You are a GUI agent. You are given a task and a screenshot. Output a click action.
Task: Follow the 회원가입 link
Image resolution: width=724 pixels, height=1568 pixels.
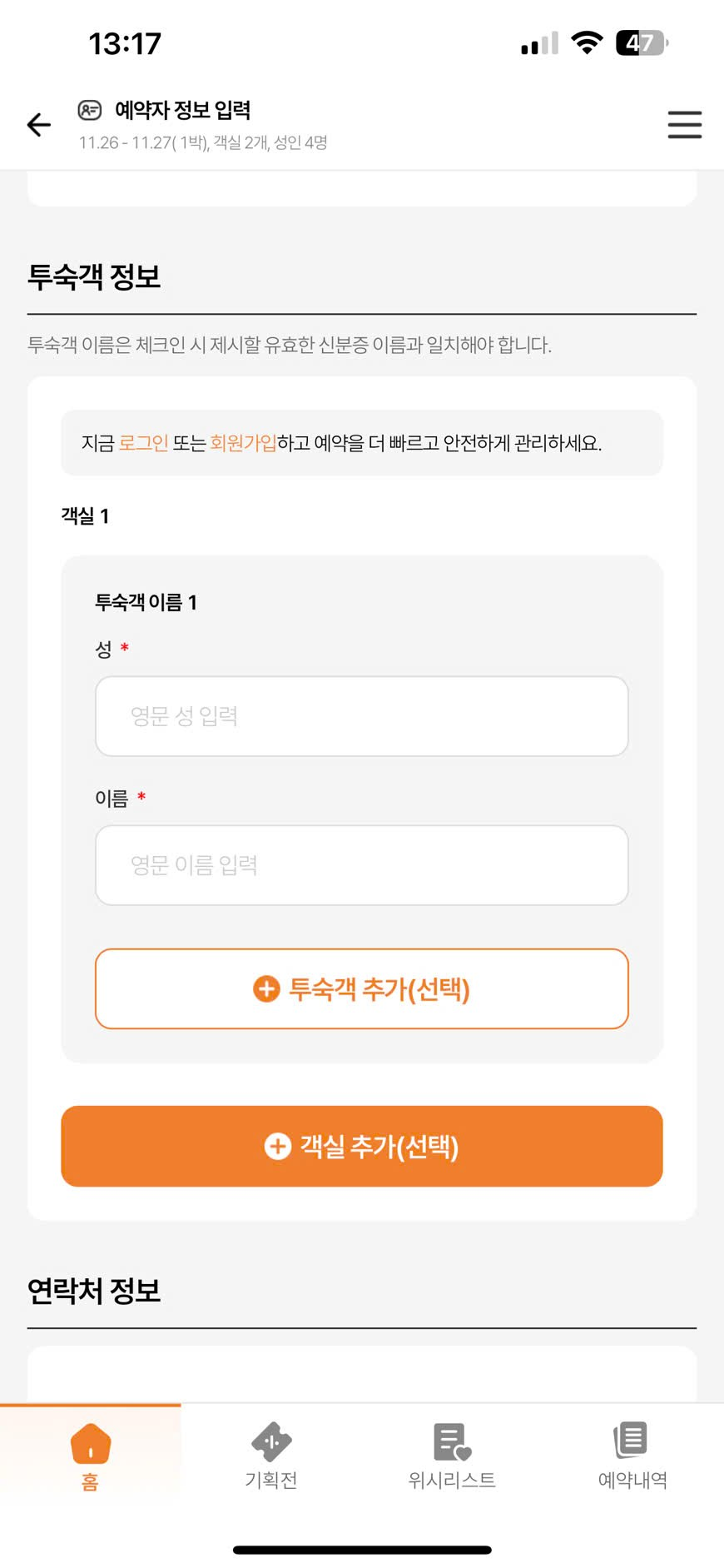243,443
